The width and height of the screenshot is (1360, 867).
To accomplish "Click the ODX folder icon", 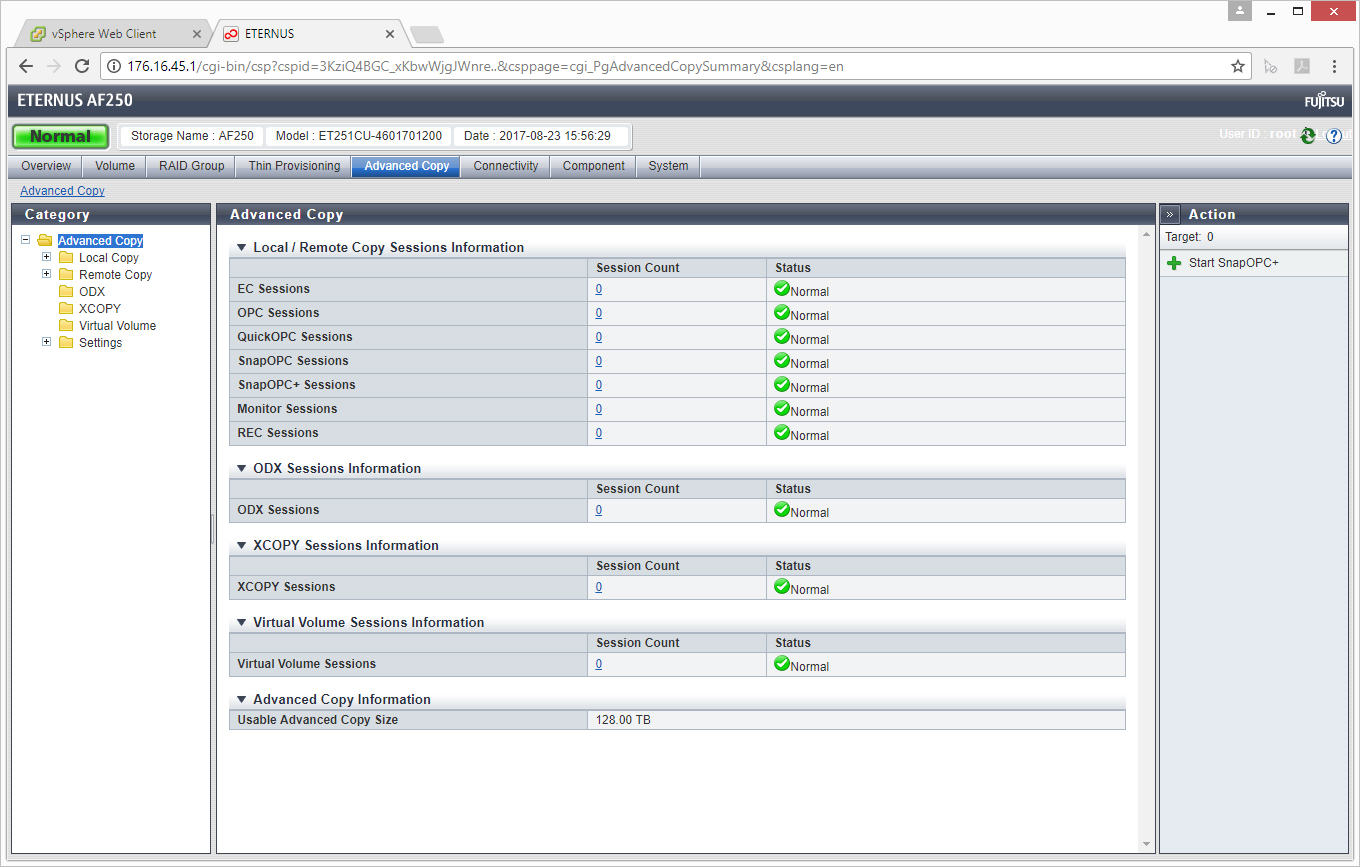I will (x=66, y=292).
